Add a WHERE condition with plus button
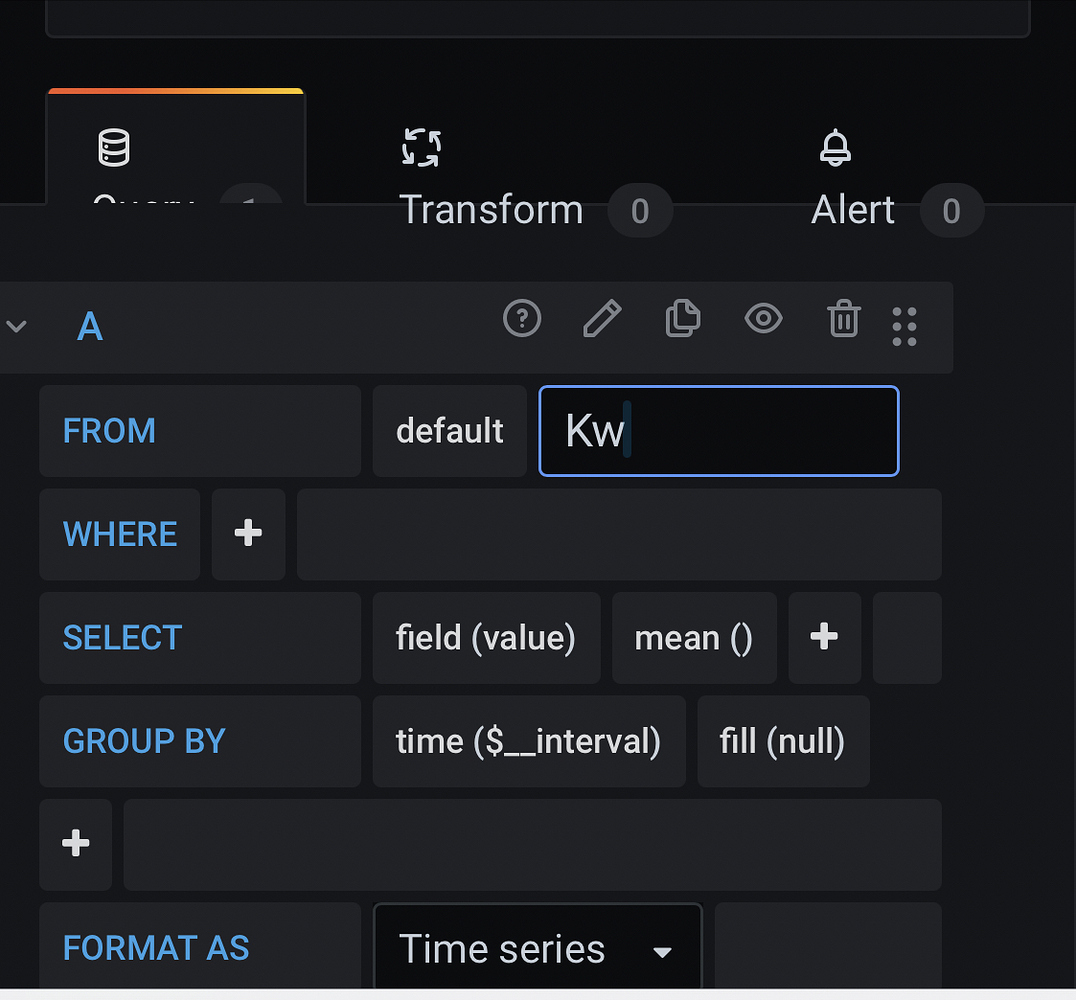1076x1000 pixels. pos(248,534)
